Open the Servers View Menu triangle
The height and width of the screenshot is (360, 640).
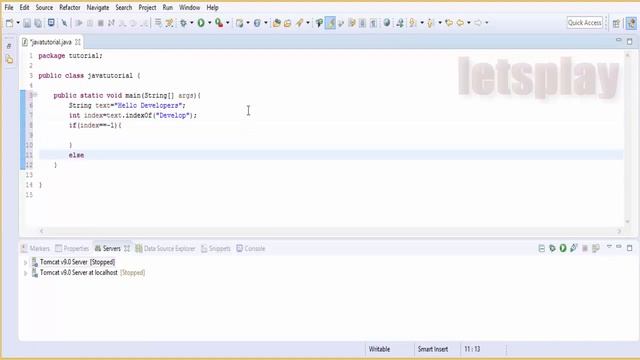[x=609, y=247]
